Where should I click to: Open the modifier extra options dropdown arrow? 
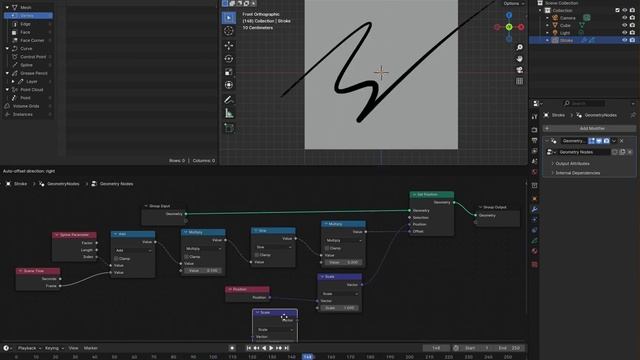coord(614,141)
